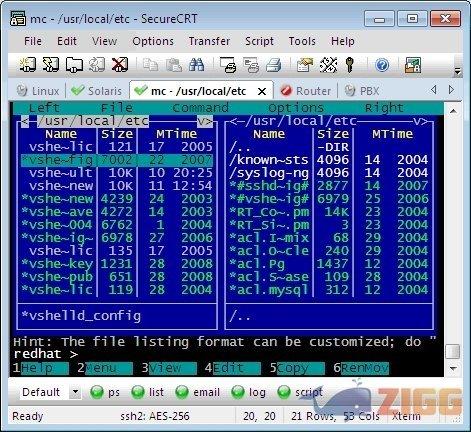
Task: Click the 4Edit function key label
Action: click(233, 368)
